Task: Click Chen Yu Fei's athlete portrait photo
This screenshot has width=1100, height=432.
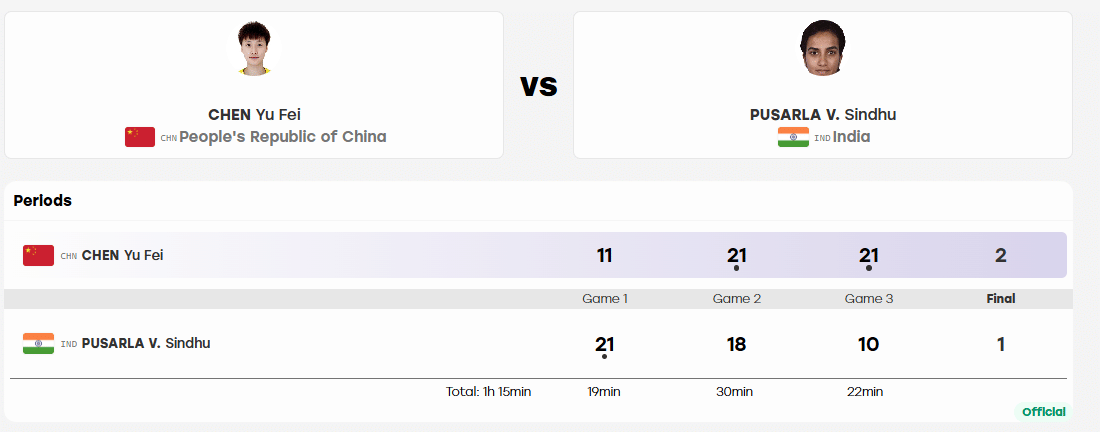Action: [254, 48]
